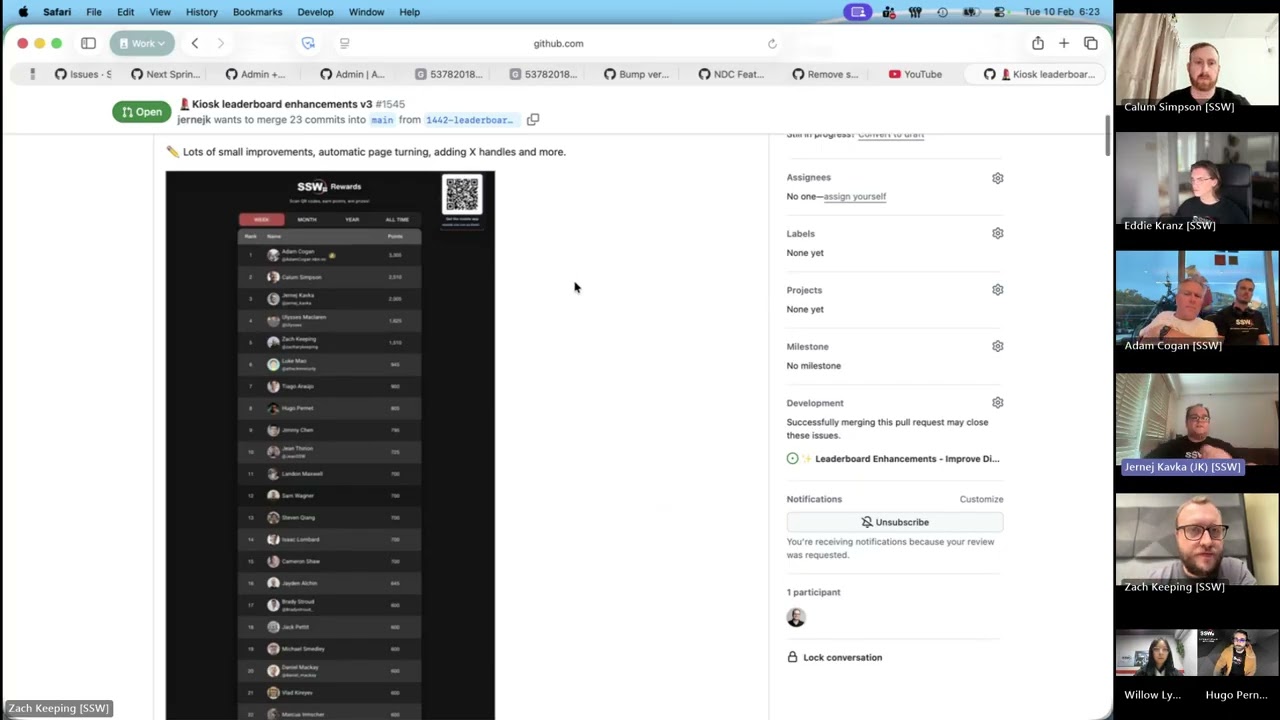Click the reader view icon beside the shield
Screen dimensions: 1280x720
point(344,43)
